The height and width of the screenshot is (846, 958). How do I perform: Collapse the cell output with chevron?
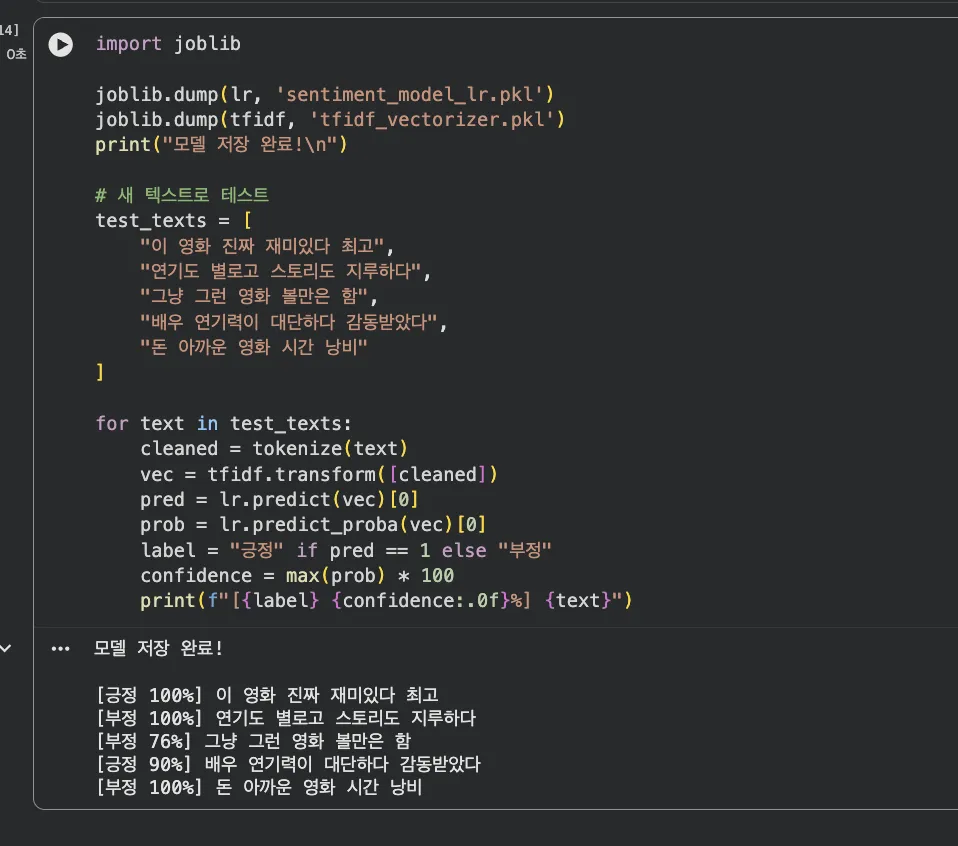pyautogui.click(x=7, y=649)
